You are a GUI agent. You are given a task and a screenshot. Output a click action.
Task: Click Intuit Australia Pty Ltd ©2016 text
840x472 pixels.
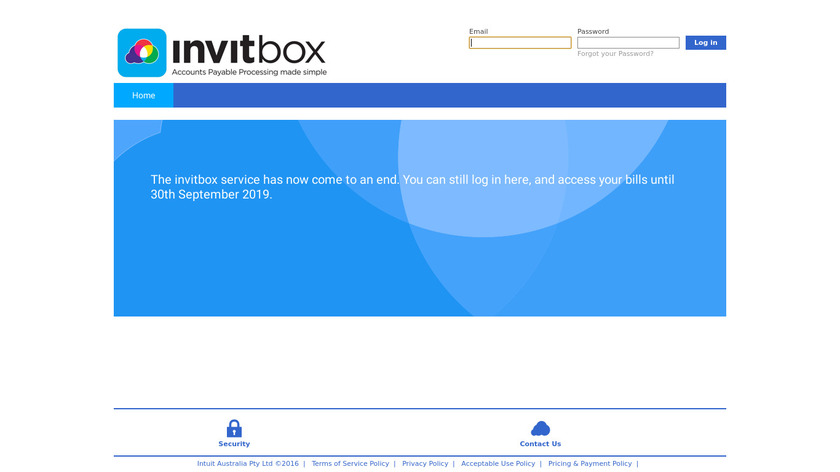(248, 463)
